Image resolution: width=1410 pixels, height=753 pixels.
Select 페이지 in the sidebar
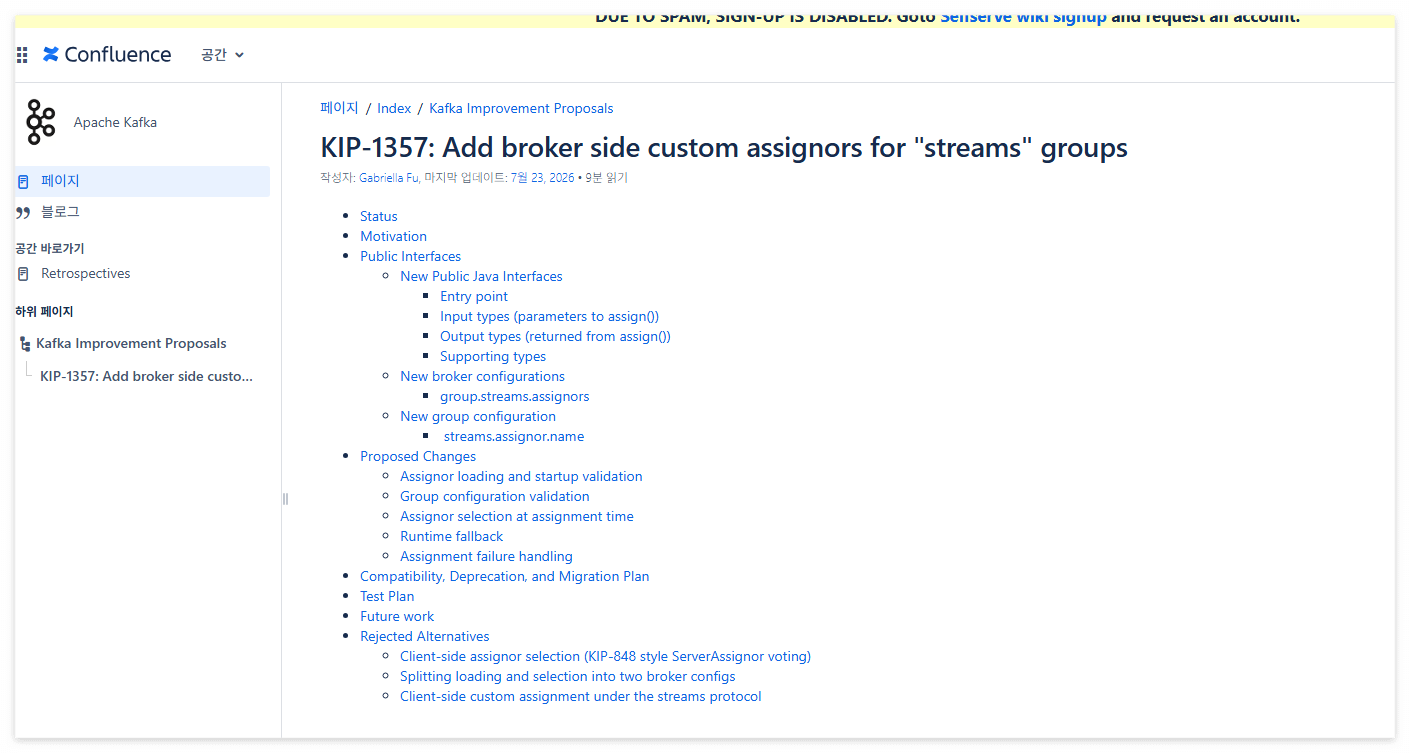(142, 181)
